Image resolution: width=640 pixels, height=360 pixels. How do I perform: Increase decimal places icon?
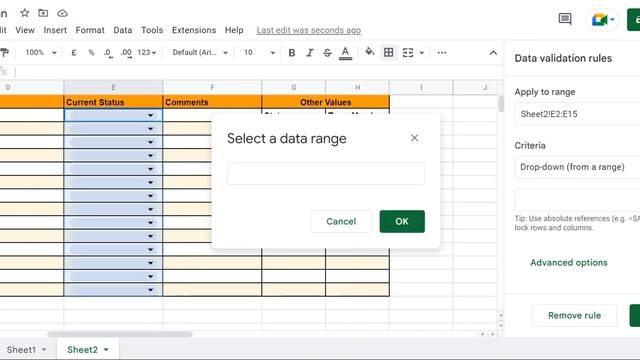(x=126, y=53)
